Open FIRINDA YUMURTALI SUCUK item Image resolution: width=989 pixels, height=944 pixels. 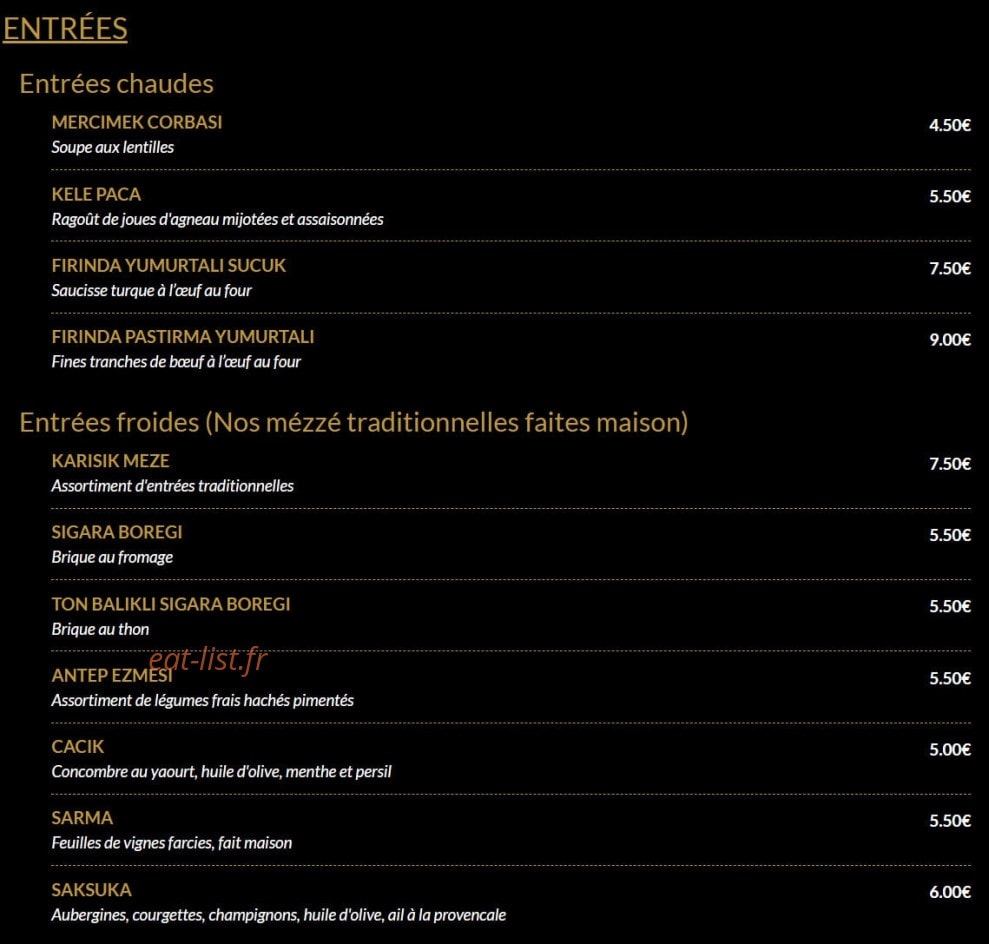click(168, 265)
